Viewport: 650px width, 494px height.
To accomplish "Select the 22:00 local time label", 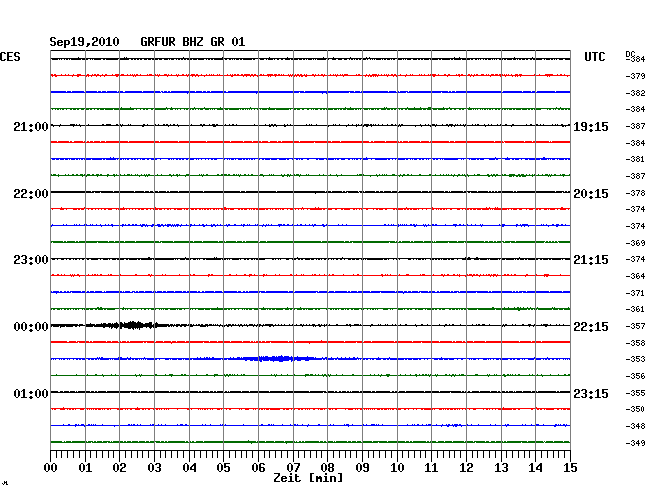I will [31, 194].
